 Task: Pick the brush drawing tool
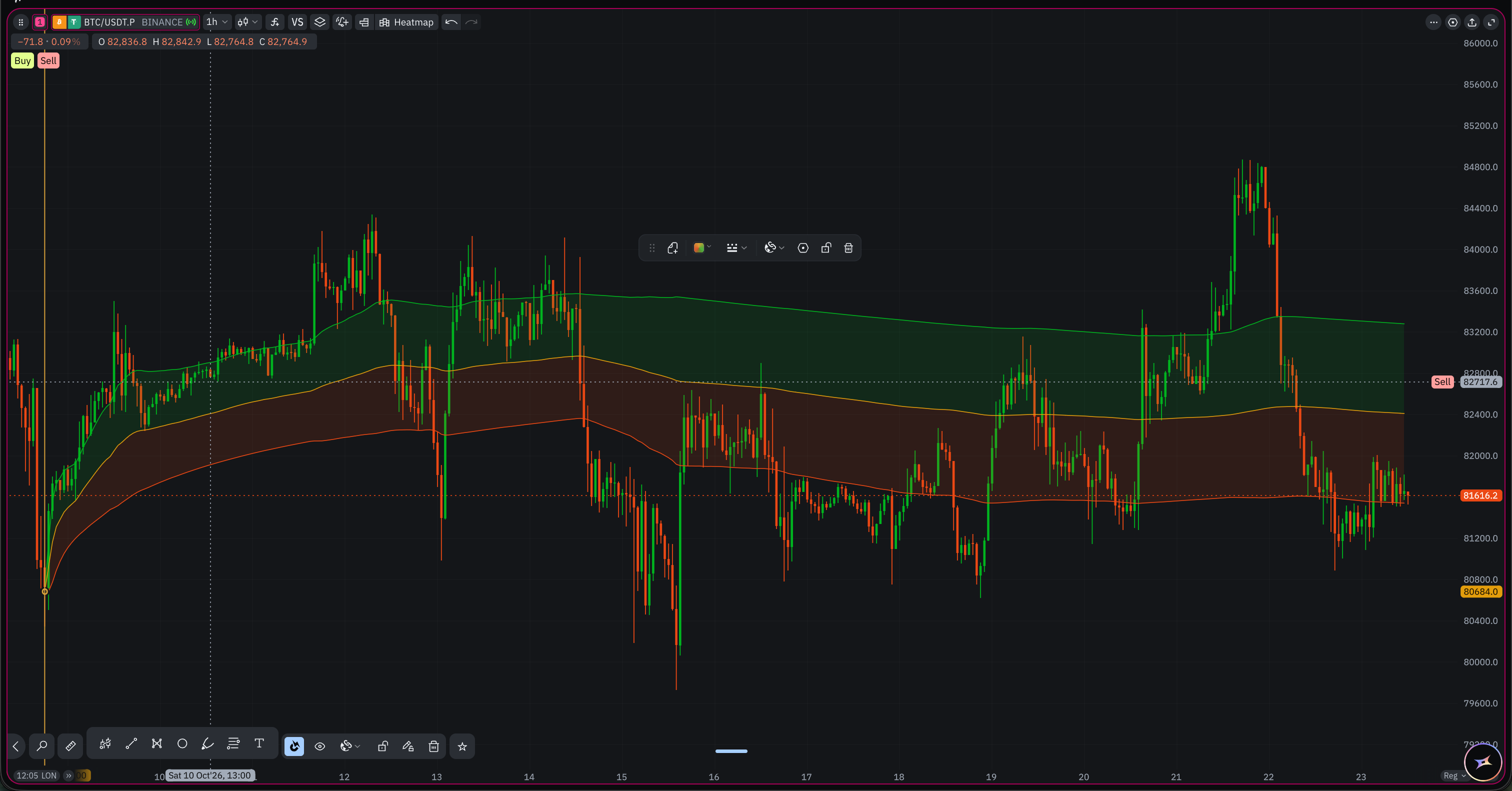click(208, 744)
